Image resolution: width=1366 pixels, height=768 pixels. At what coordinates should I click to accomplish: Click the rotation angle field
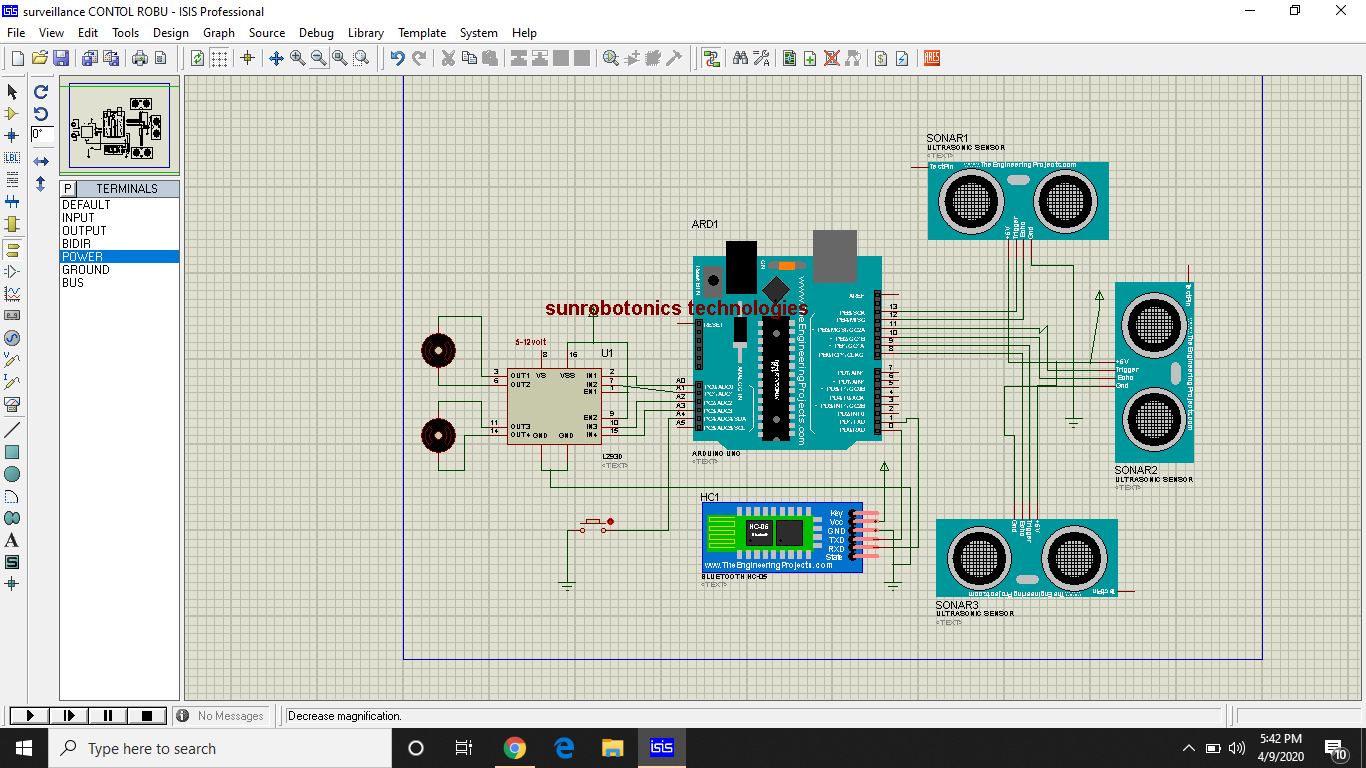click(x=42, y=134)
